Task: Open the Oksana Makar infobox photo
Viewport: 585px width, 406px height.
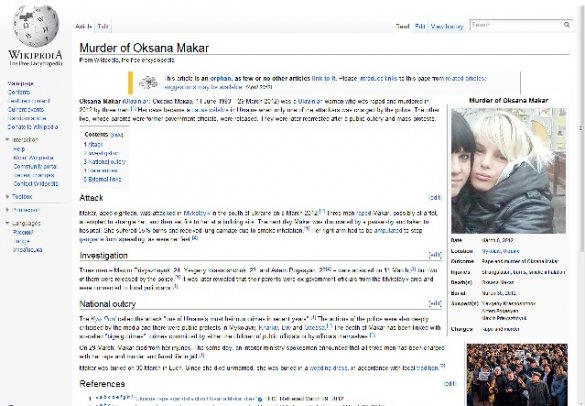Action: 508,171
